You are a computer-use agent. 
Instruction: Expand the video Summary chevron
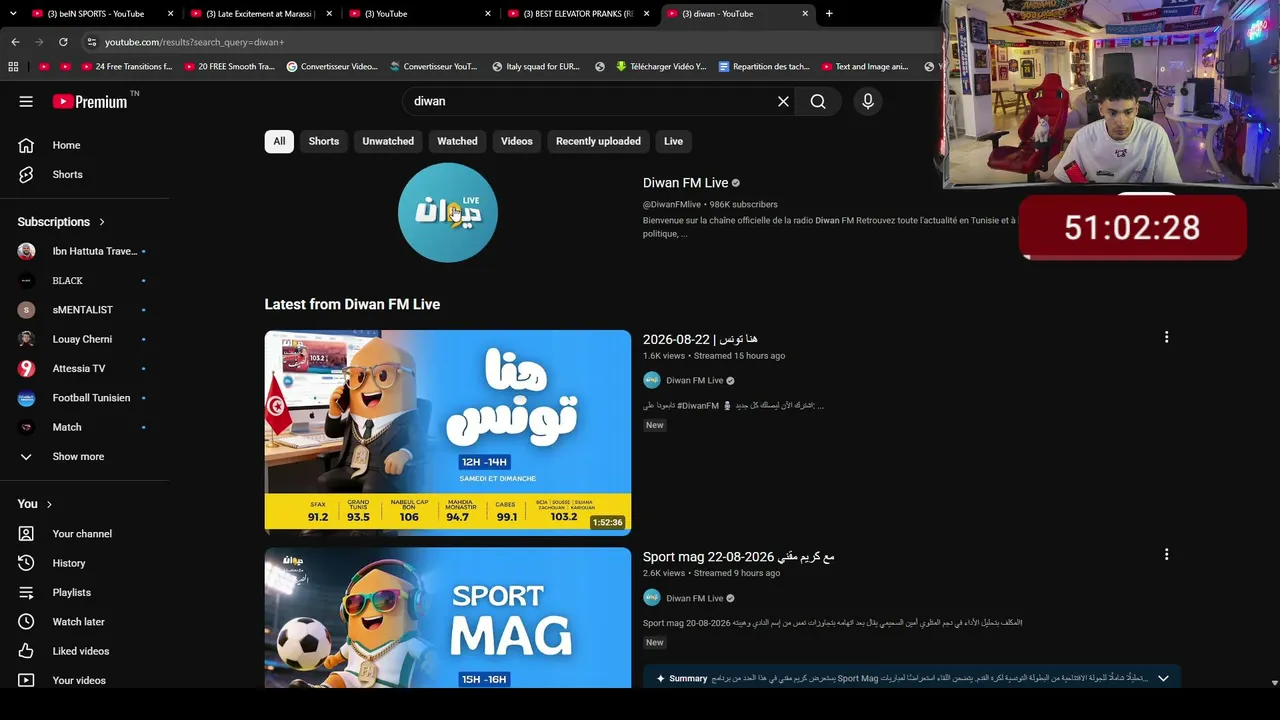coord(1163,679)
